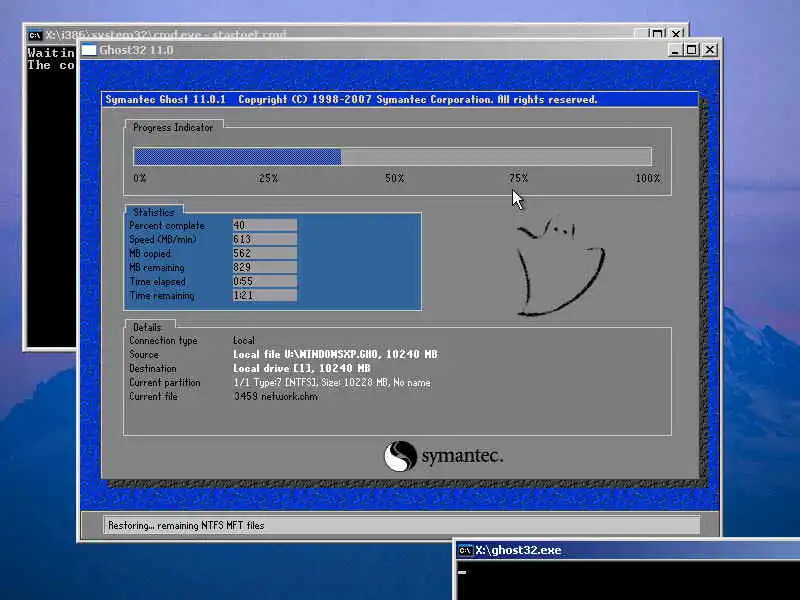The height and width of the screenshot is (600, 800).
Task: Maximize the Ghost32 11.0 window
Action: pos(692,50)
